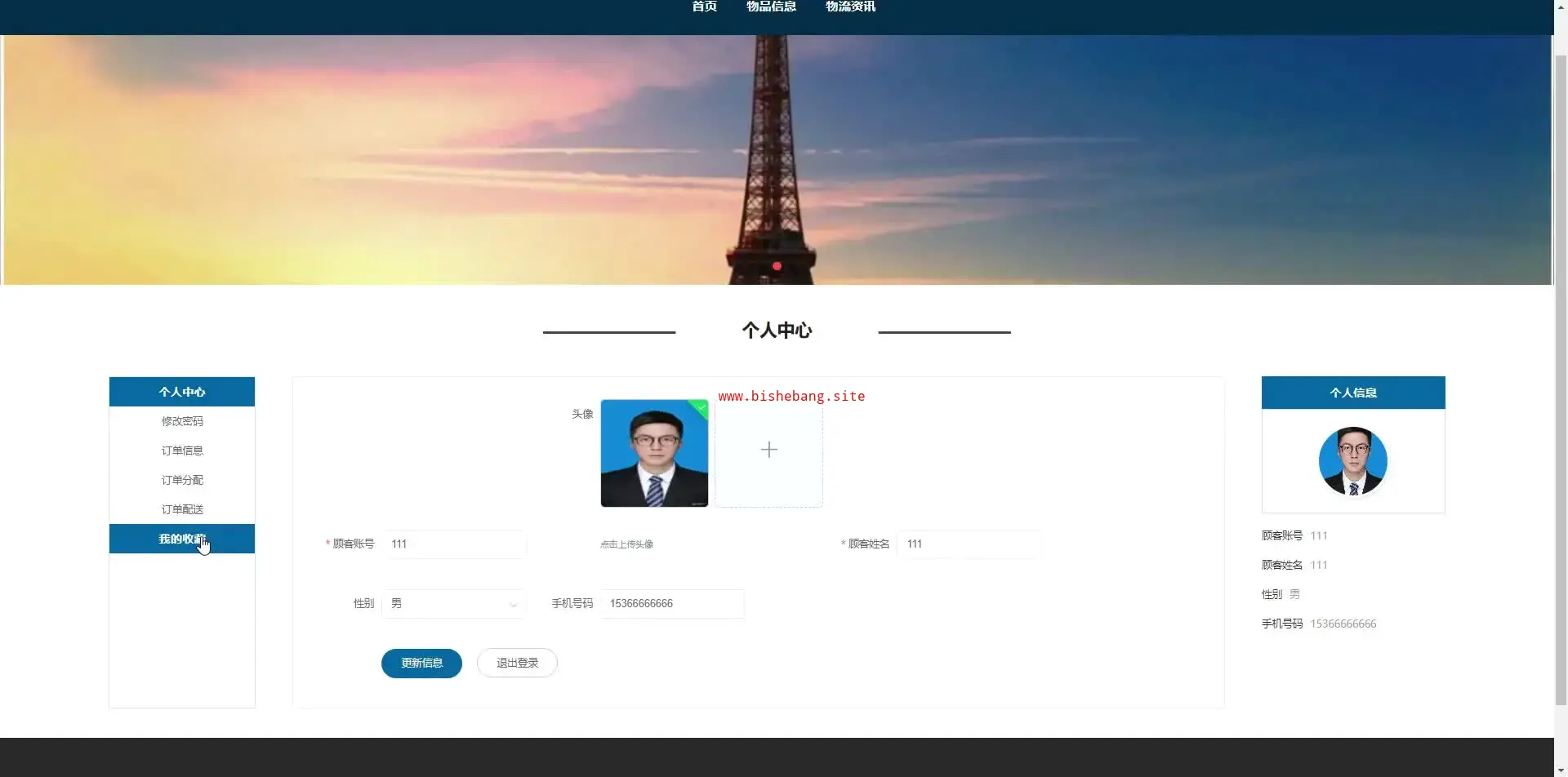Click the round profile avatar in 个人信息 panel

(1352, 461)
